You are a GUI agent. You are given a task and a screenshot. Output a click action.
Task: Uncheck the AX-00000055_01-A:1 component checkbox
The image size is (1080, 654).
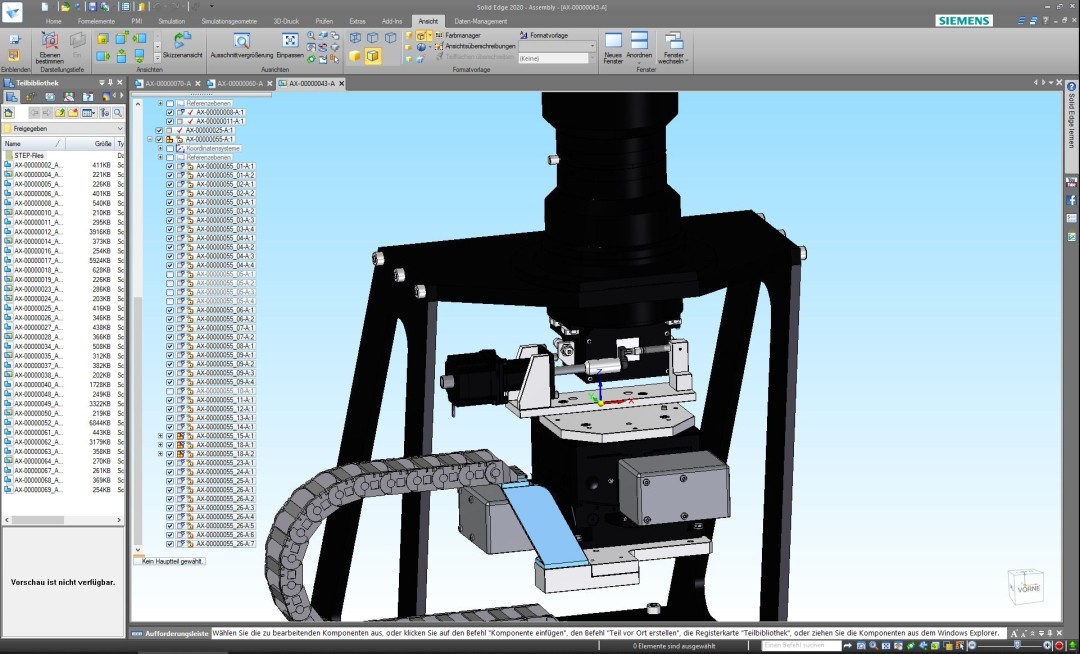(x=170, y=166)
